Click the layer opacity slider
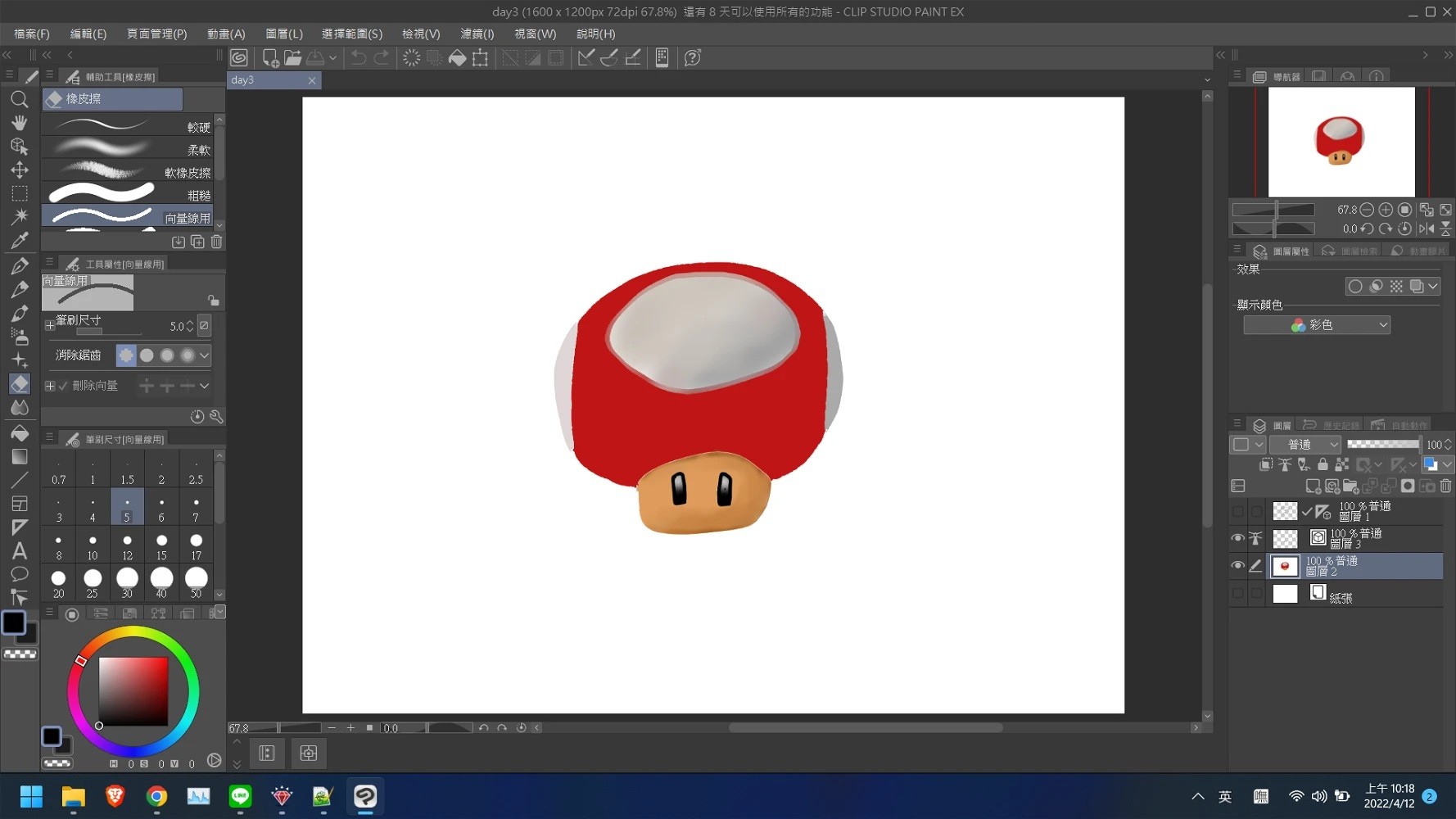Viewport: 1456px width, 819px height. pyautogui.click(x=1383, y=444)
